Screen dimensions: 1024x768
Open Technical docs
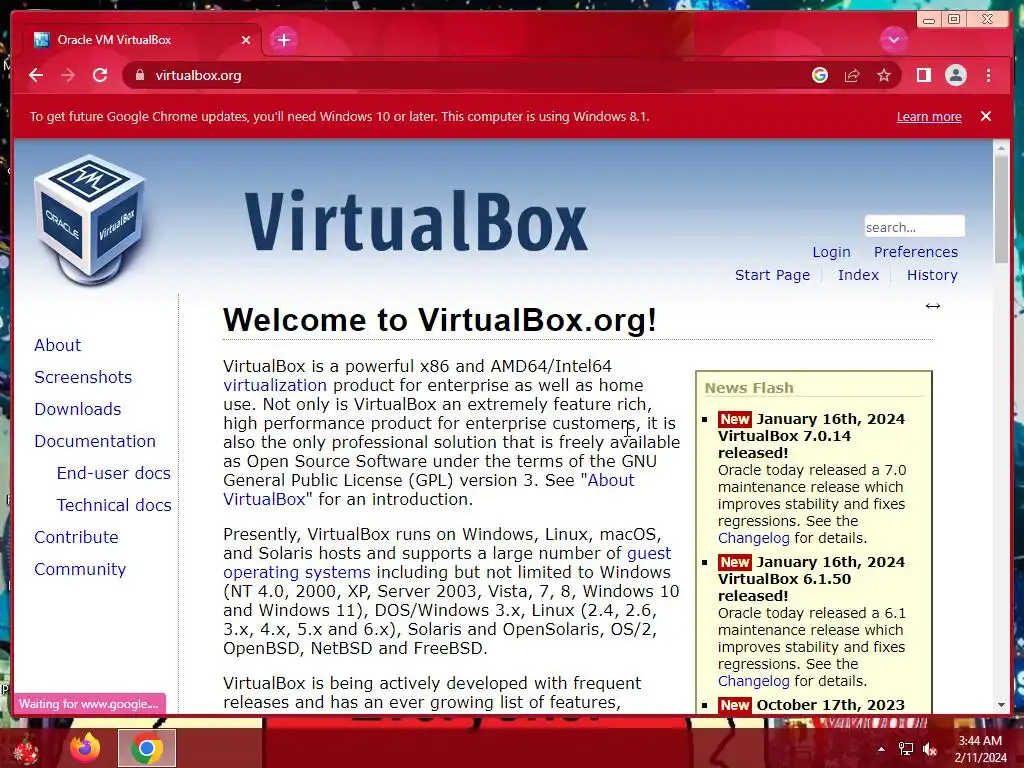[x=114, y=505]
